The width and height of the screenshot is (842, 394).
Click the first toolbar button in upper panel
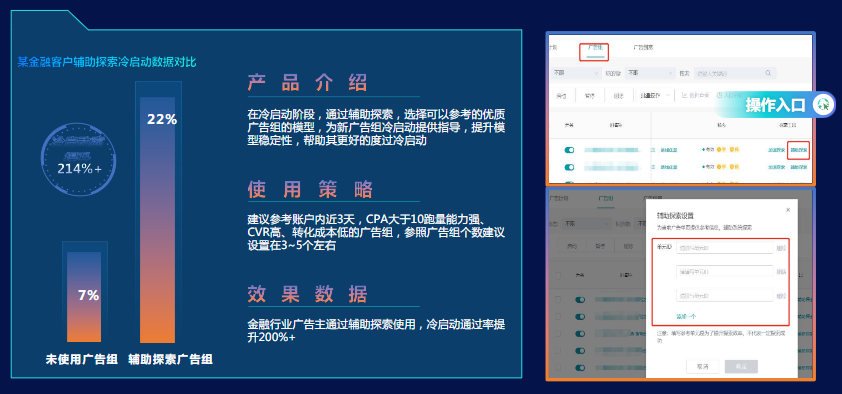pyautogui.click(x=561, y=96)
